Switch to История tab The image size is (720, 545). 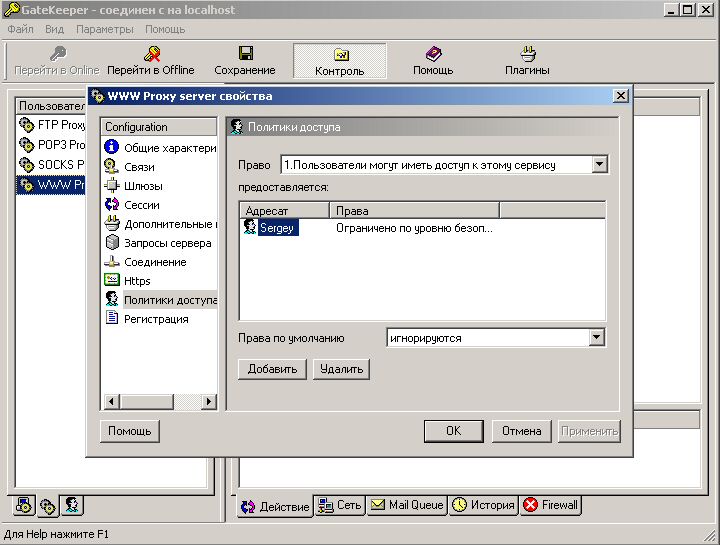(484, 505)
